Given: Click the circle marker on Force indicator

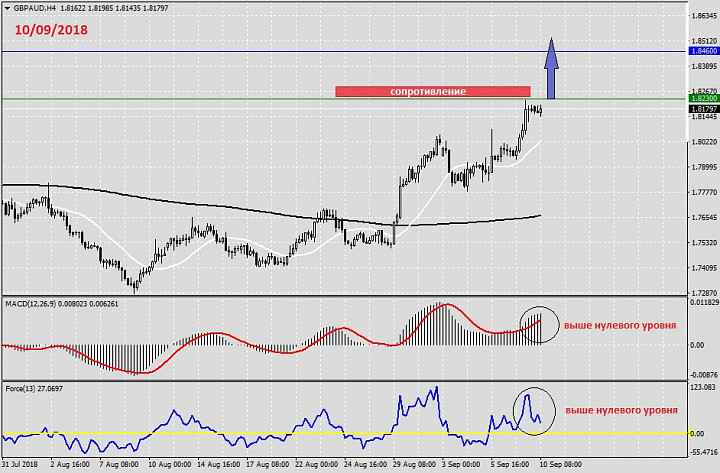Looking at the screenshot, I should pyautogui.click(x=533, y=409).
